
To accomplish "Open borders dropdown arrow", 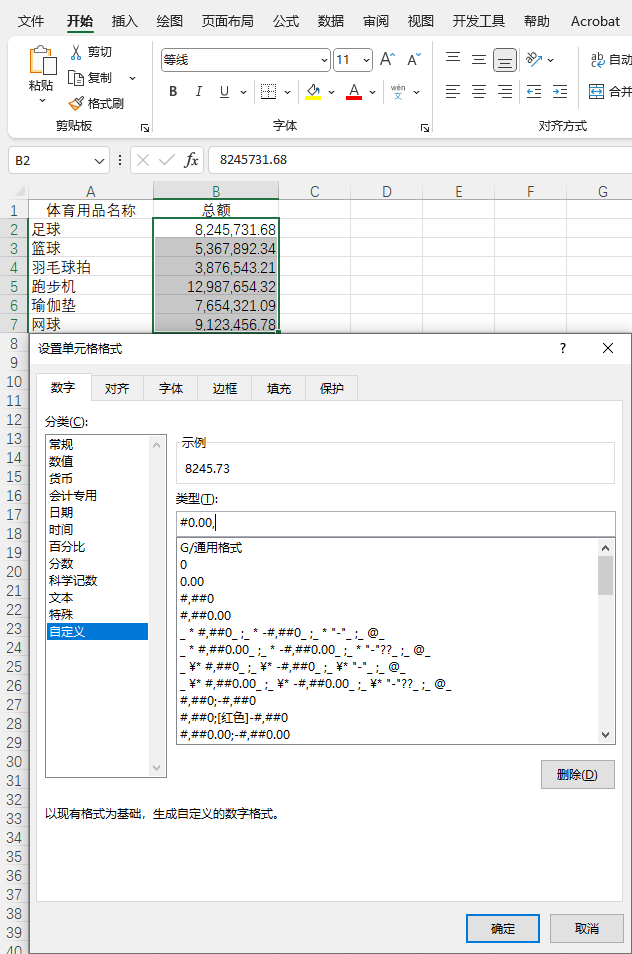I will (x=287, y=92).
